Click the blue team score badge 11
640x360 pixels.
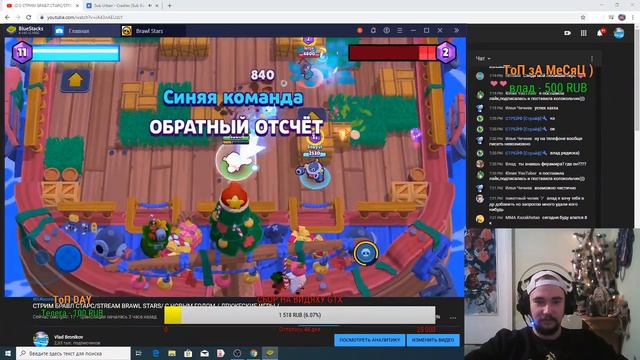22,52
